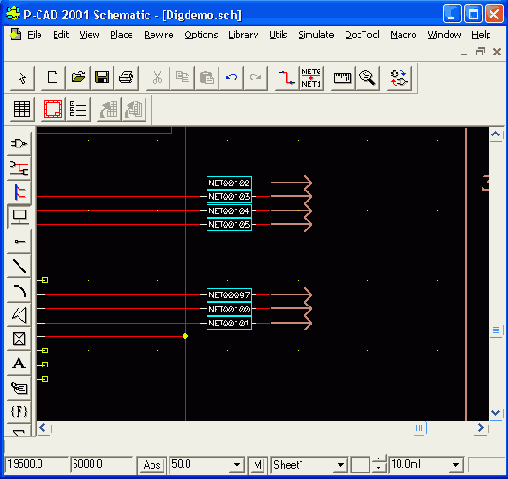Open the Edit menu

coord(61,35)
